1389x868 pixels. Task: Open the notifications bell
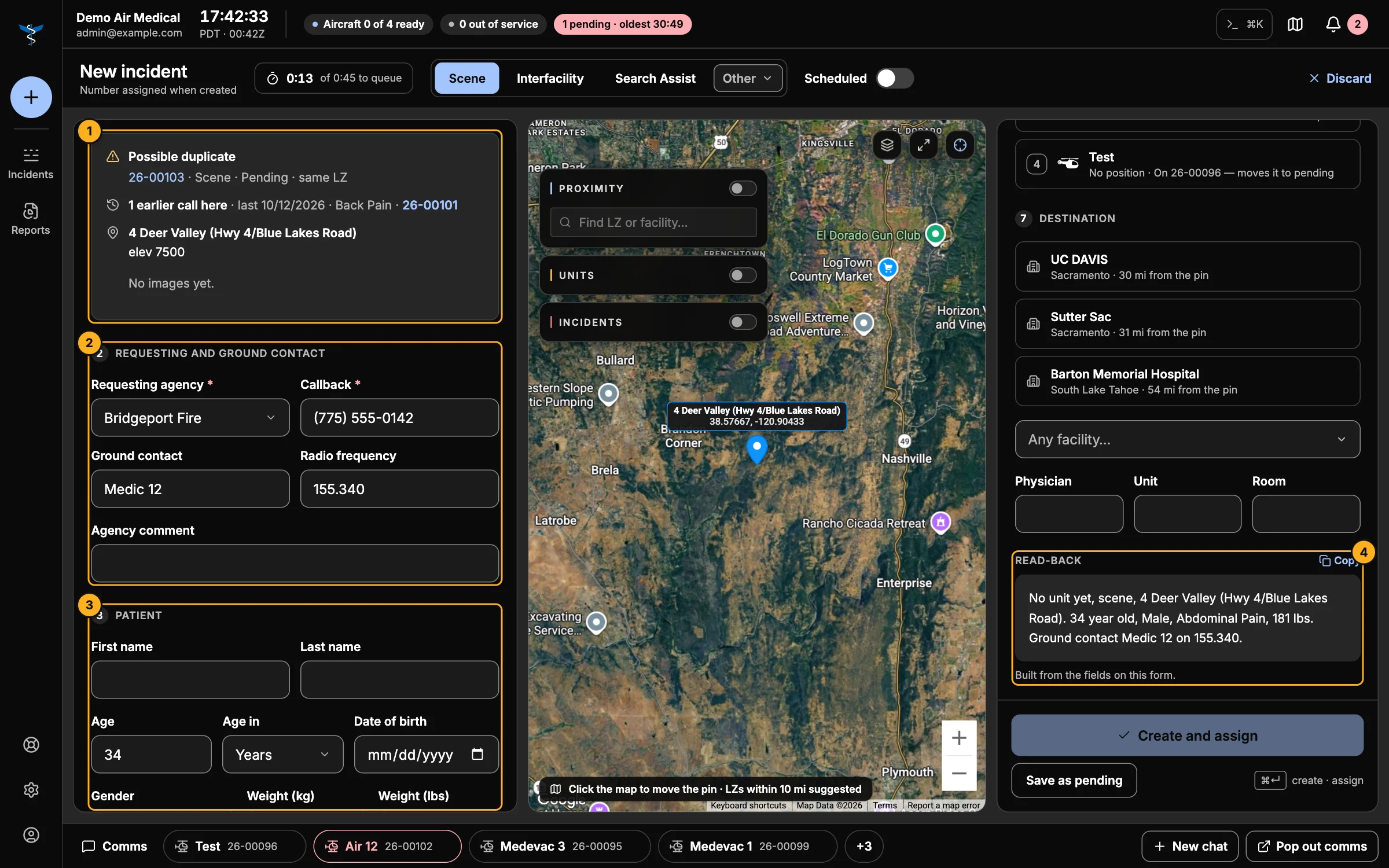(1333, 24)
